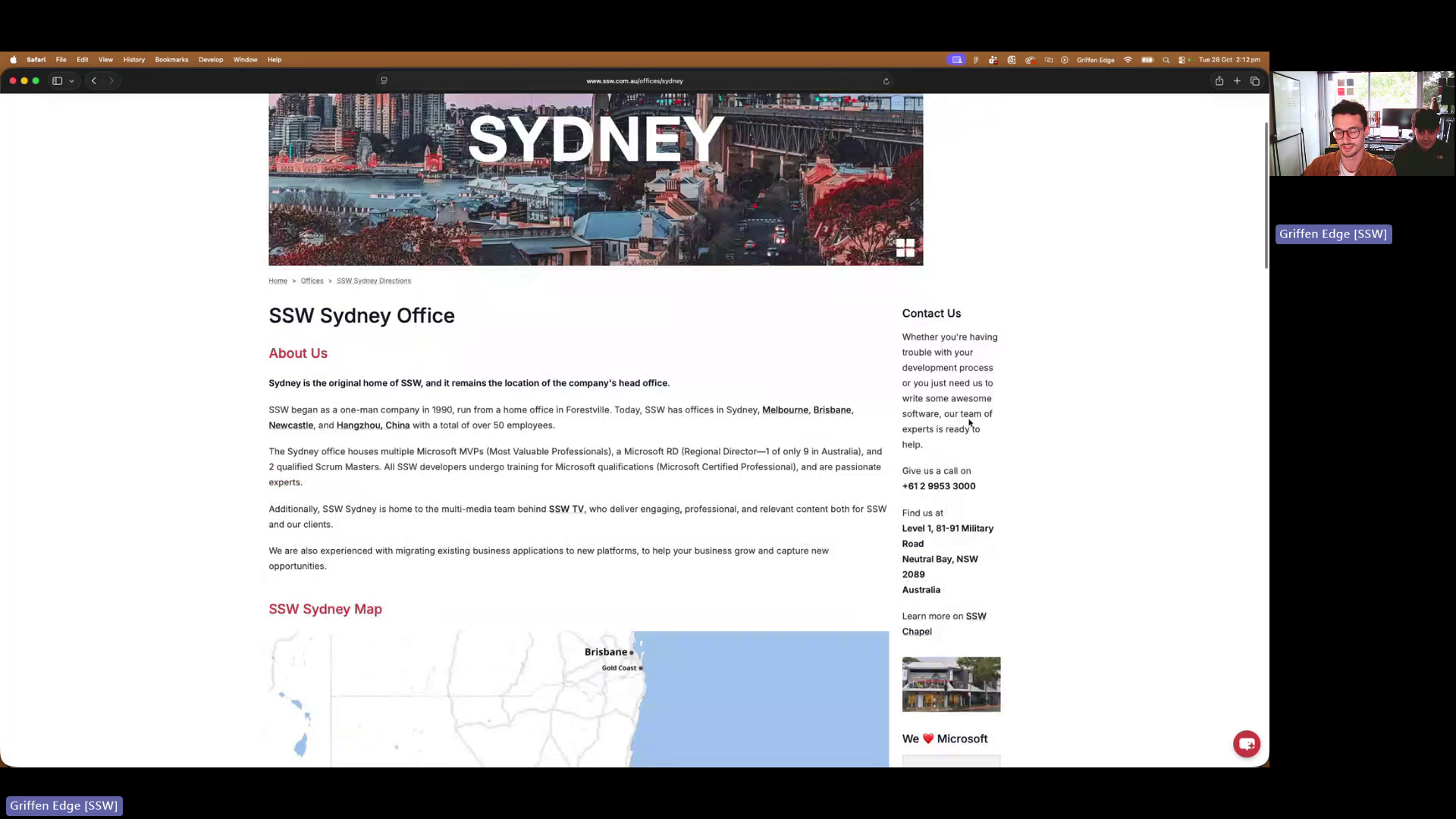This screenshot has height=819, width=1456.
Task: Follow the SSW TV link
Action: [x=566, y=509]
